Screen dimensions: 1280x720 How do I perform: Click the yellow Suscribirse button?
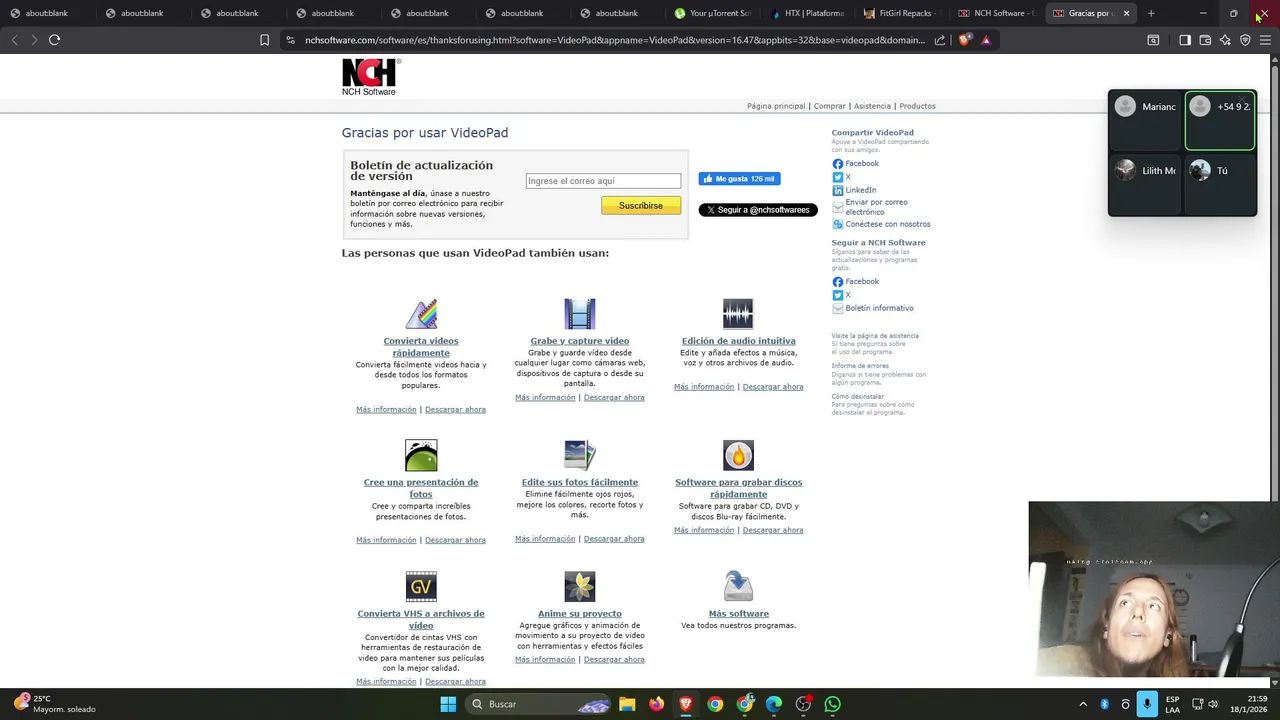point(641,206)
